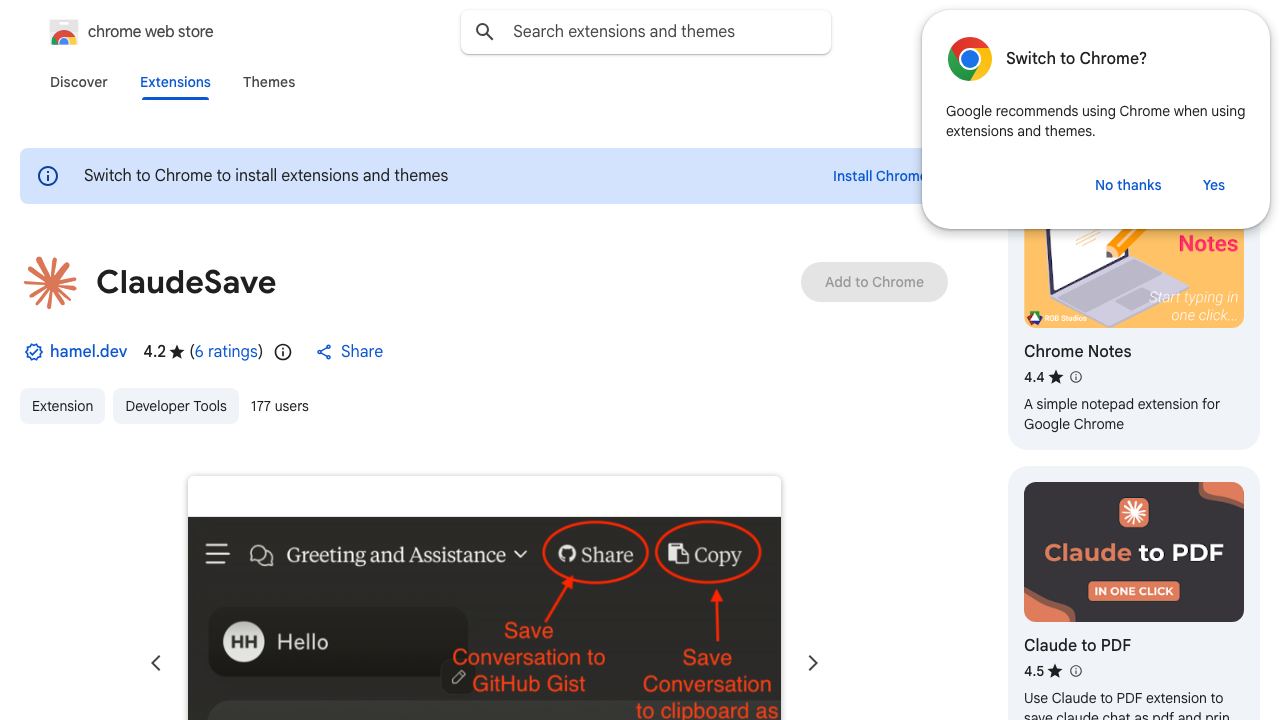
Task: Open the Claude to PDF extension title
Action: coord(1078,645)
